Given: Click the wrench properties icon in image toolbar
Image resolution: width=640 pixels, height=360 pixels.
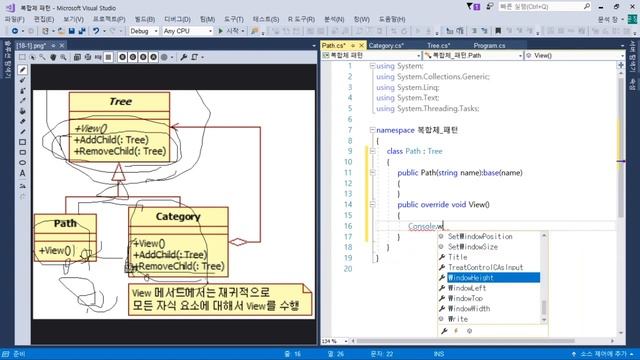Looking at the screenshot, I should [x=184, y=57].
